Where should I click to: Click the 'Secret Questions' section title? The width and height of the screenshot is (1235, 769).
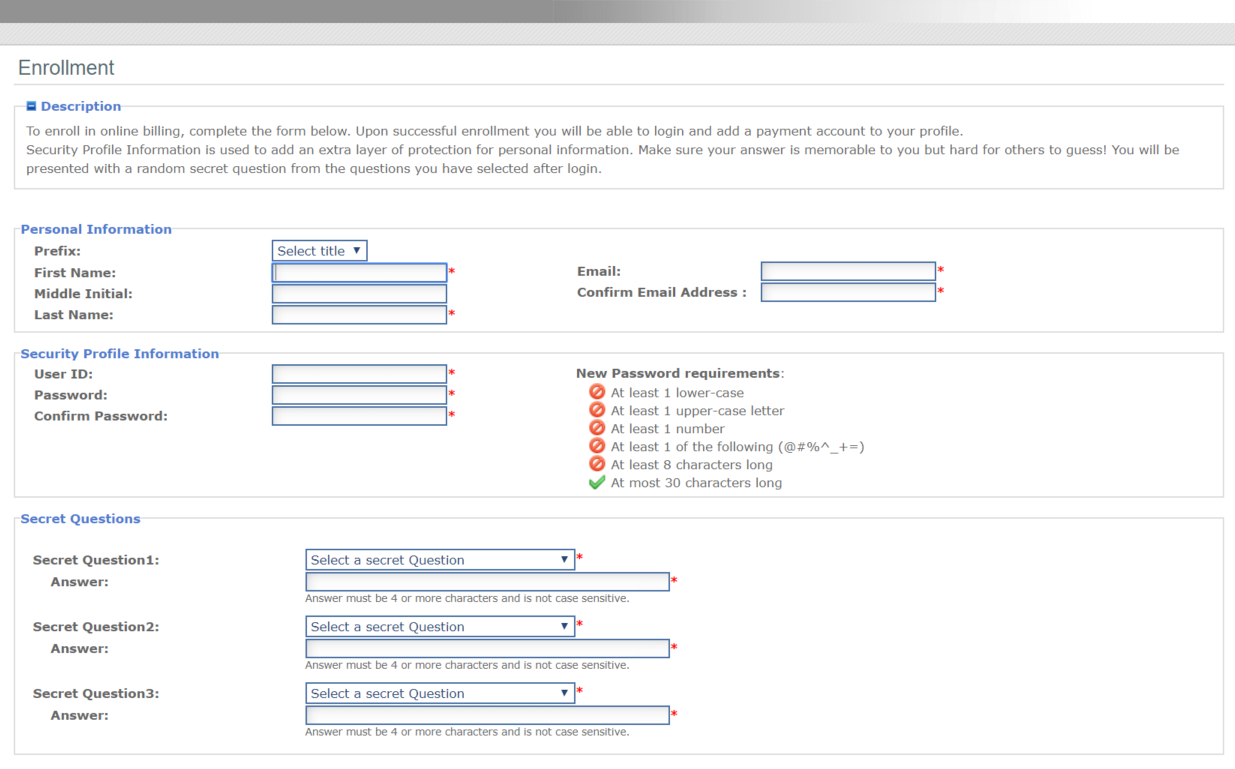tap(81, 519)
